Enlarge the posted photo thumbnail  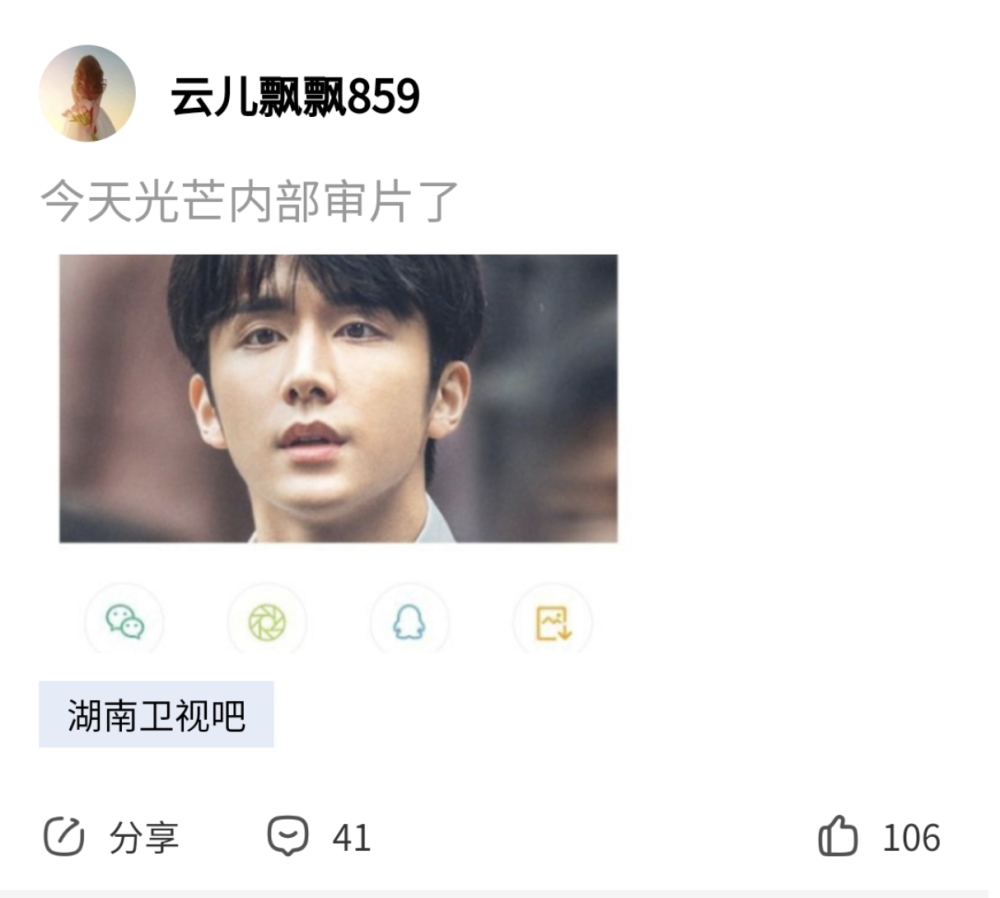coord(339,399)
